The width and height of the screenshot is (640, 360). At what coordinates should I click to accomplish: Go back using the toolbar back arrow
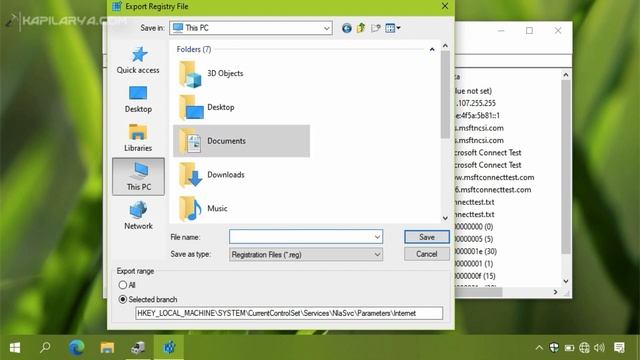(x=347, y=28)
